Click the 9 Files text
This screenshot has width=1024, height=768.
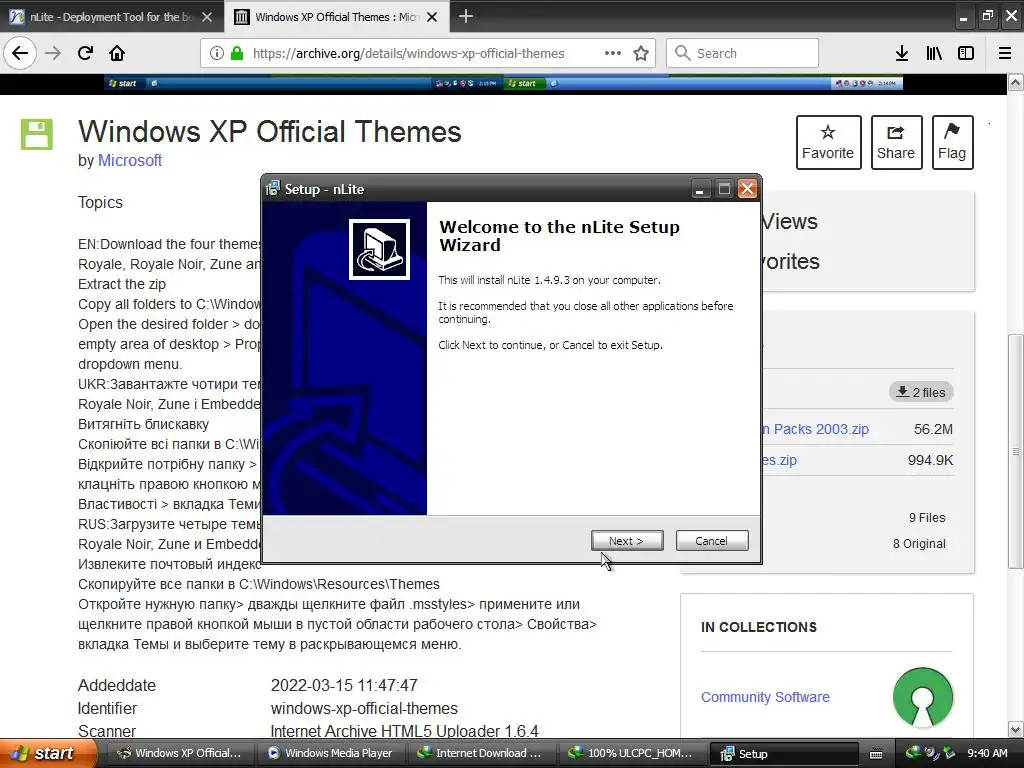click(927, 517)
